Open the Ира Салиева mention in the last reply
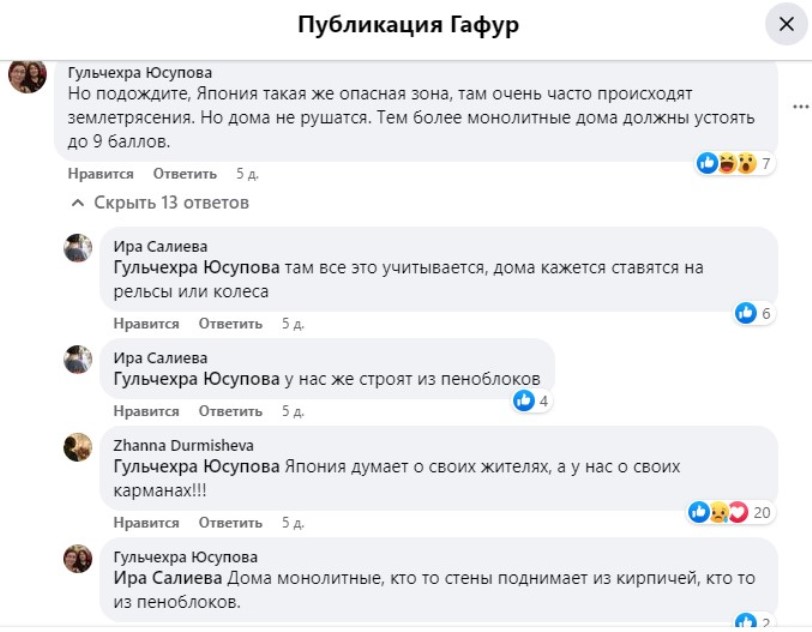 pyautogui.click(x=168, y=579)
